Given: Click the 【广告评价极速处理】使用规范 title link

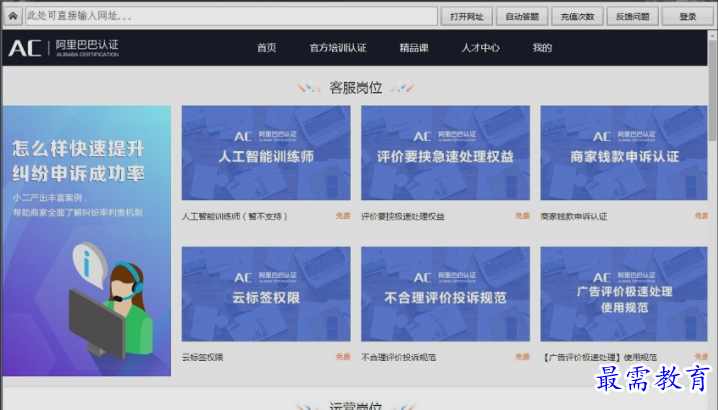Looking at the screenshot, I should pos(599,357).
